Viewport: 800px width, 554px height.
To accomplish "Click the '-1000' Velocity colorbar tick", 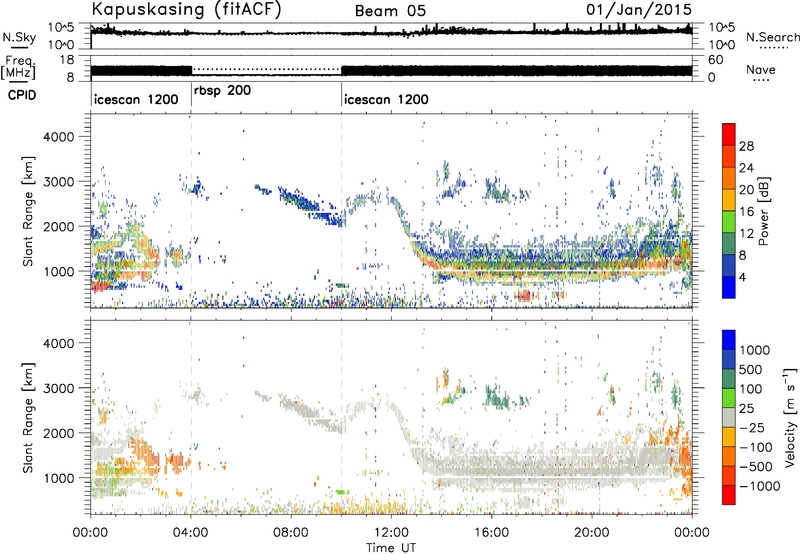I will click(760, 487).
